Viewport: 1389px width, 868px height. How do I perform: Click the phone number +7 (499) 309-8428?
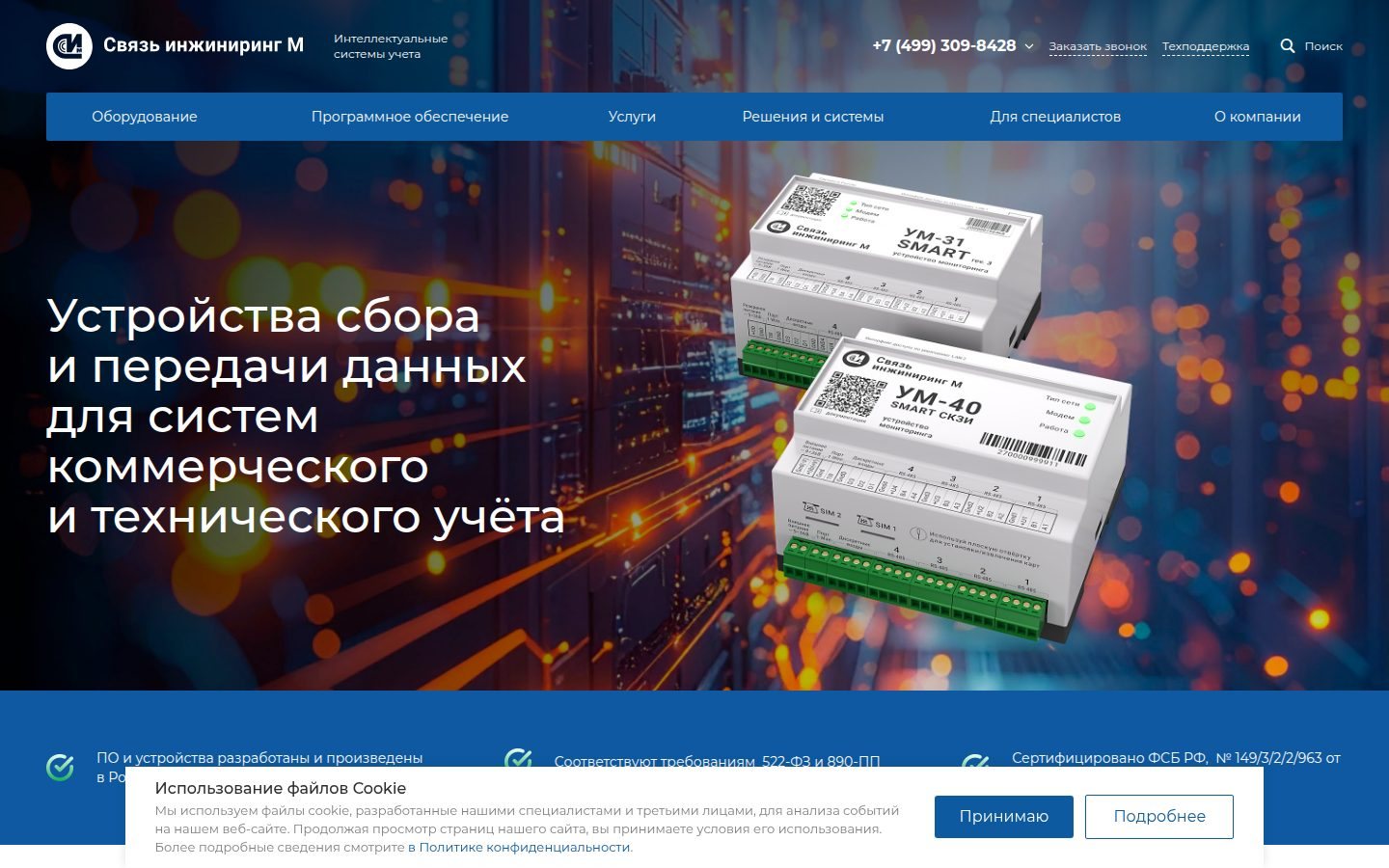tap(944, 46)
